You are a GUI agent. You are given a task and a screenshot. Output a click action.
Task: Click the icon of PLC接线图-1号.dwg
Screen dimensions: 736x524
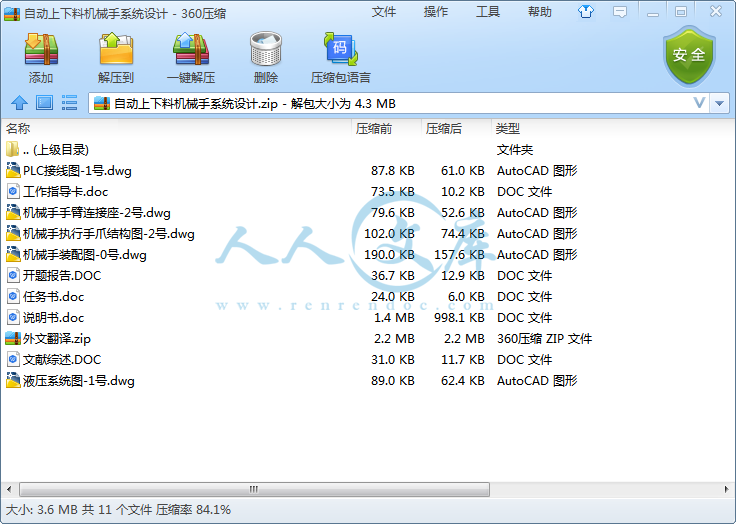pos(13,170)
